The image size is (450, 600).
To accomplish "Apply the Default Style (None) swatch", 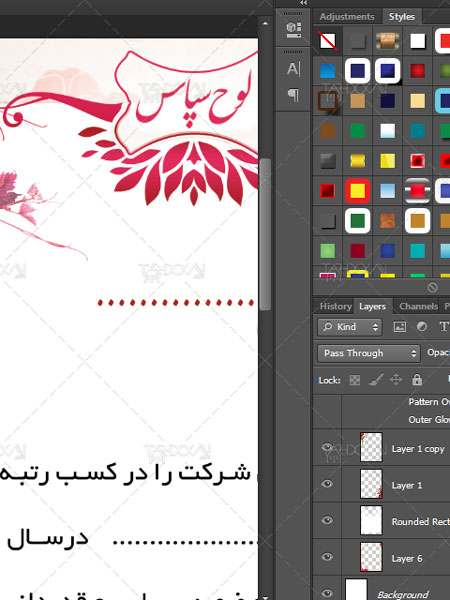I will tap(328, 41).
